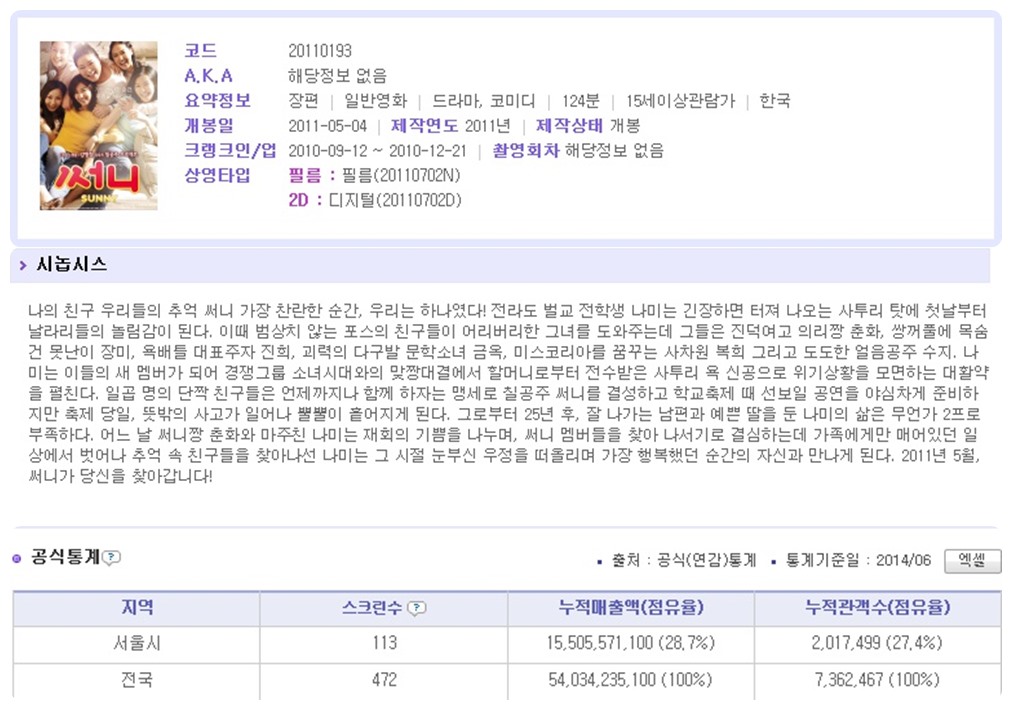Click the purple bullet icon before 공식통계

click(x=17, y=558)
